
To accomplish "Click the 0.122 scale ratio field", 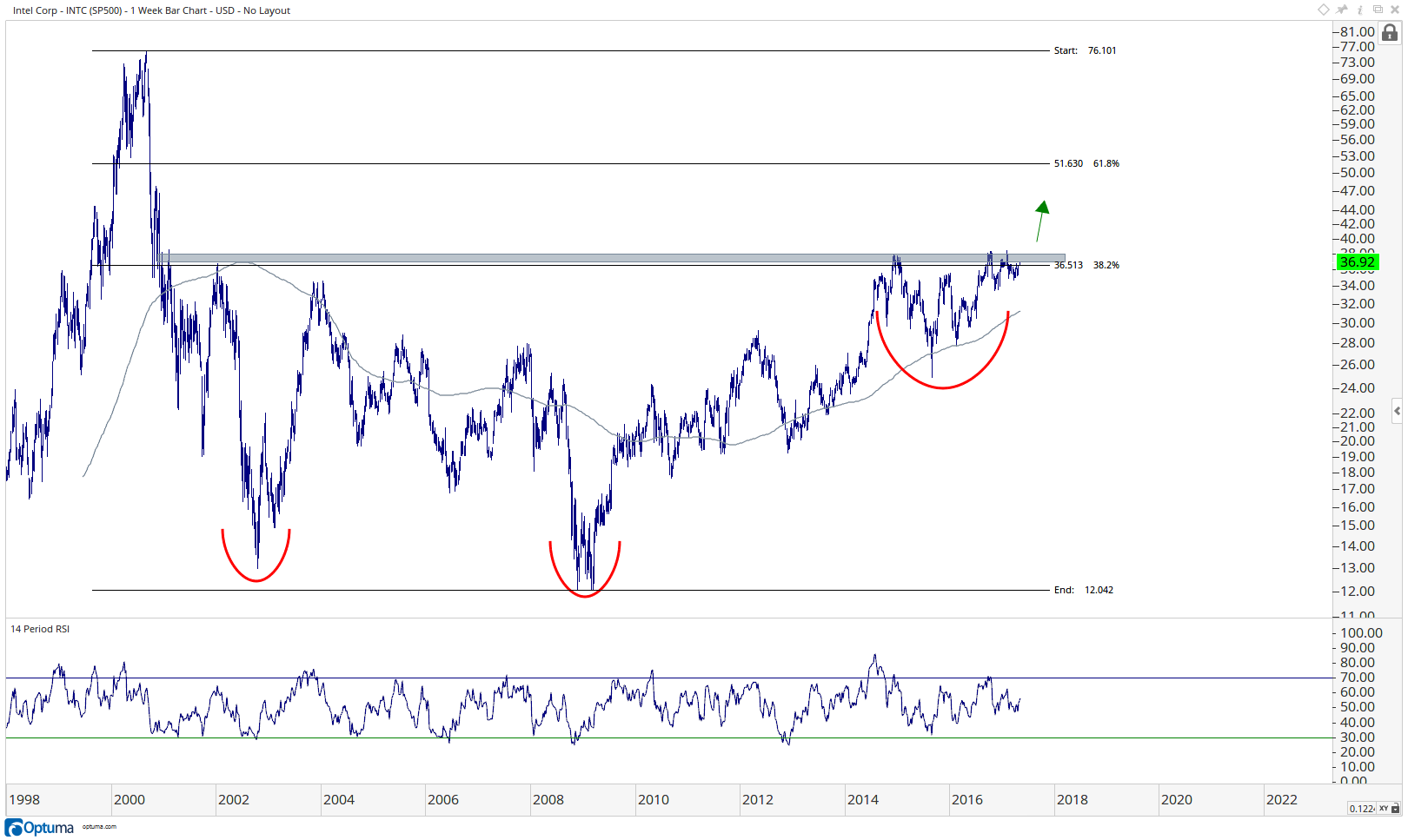I will click(1361, 809).
